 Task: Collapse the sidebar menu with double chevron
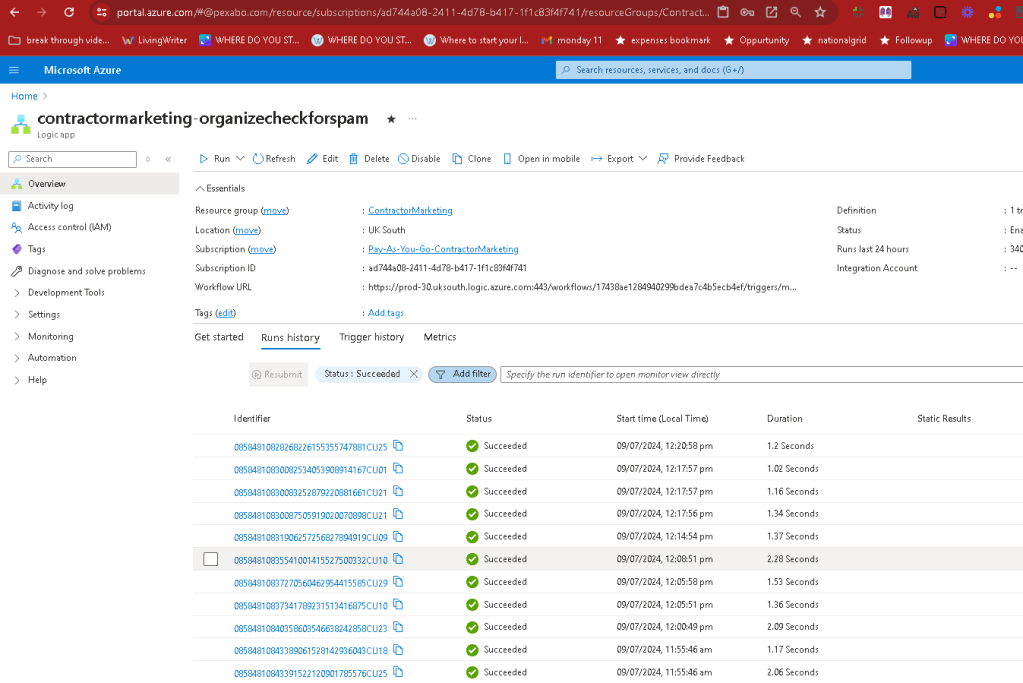click(168, 159)
